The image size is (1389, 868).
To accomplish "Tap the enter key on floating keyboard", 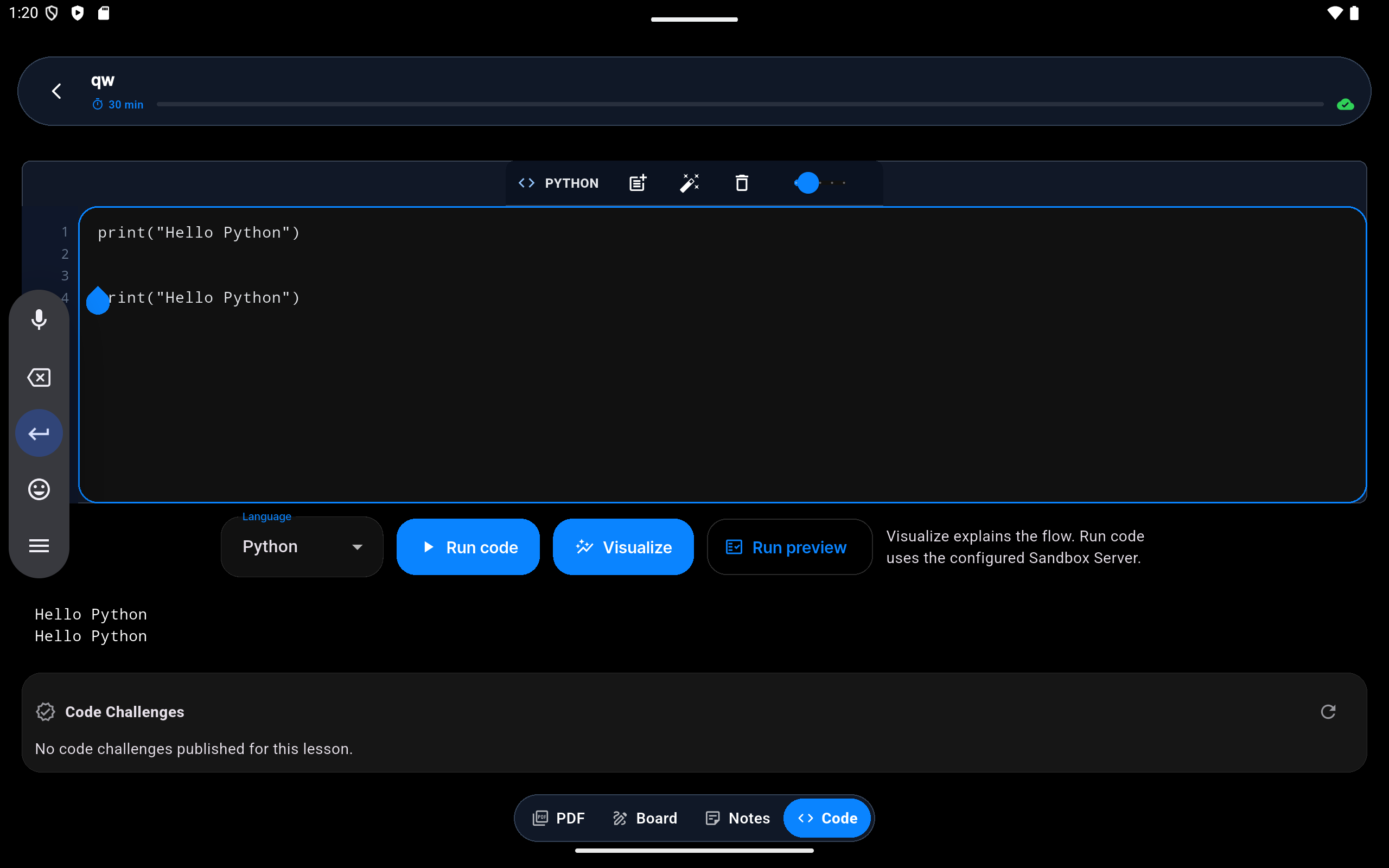I will [x=39, y=433].
